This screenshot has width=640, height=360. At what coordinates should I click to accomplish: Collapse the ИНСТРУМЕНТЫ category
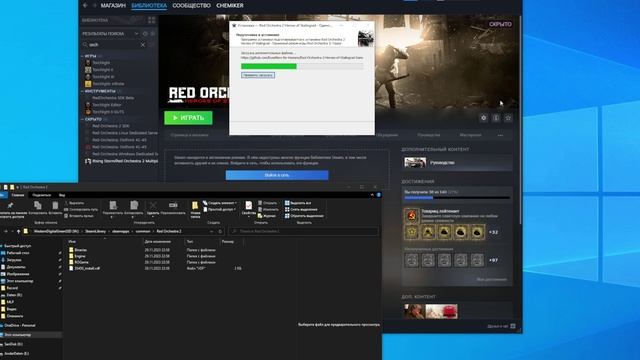coord(82,91)
